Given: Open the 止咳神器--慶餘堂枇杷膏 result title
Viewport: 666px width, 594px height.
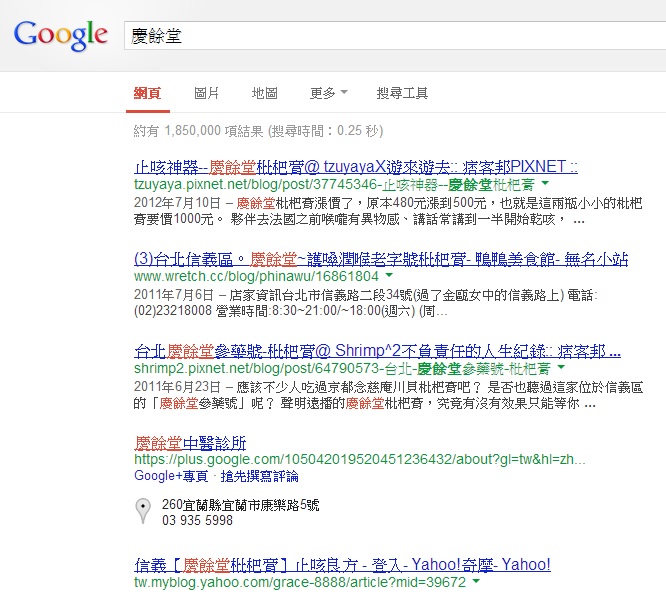Looking at the screenshot, I should tap(356, 167).
